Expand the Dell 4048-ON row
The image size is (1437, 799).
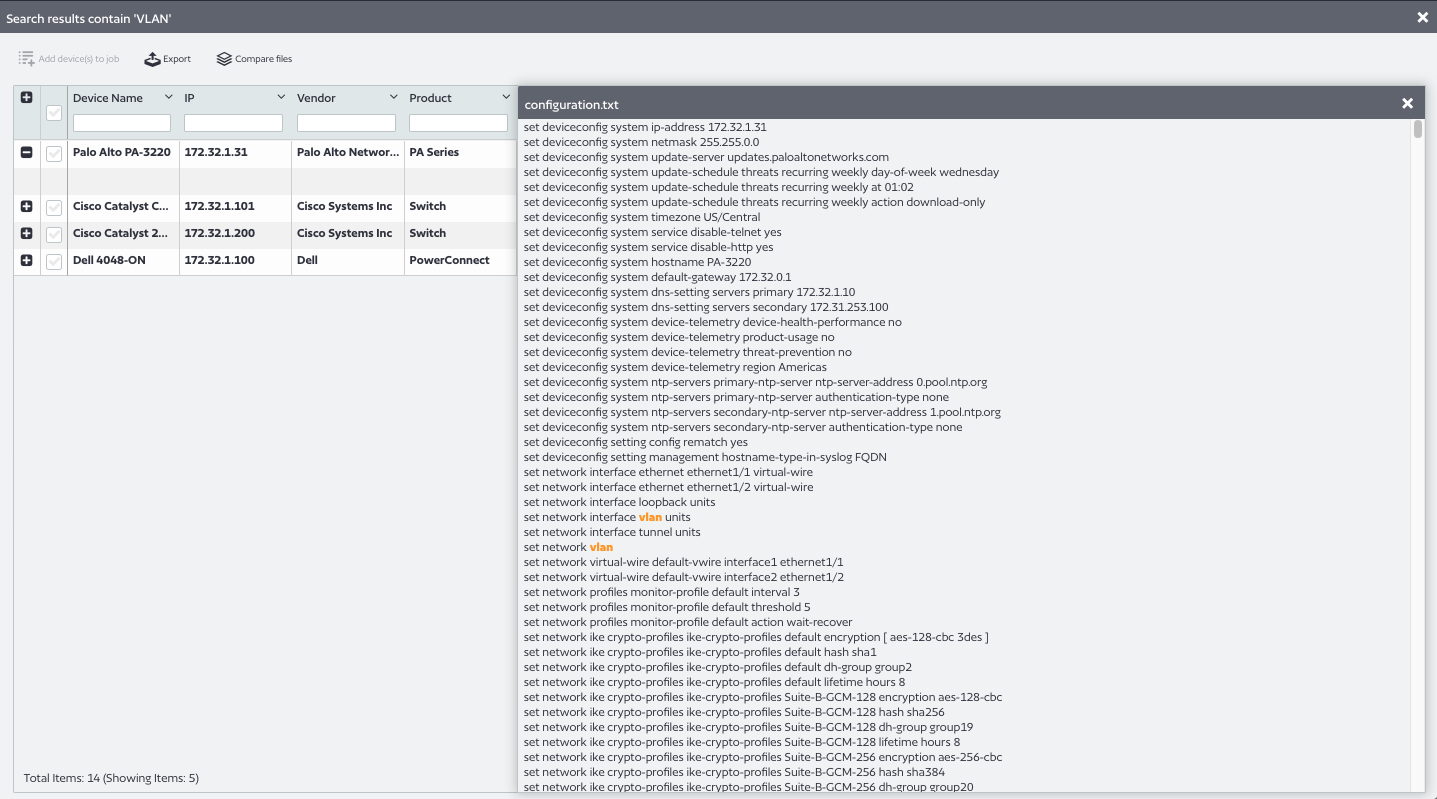click(26, 260)
